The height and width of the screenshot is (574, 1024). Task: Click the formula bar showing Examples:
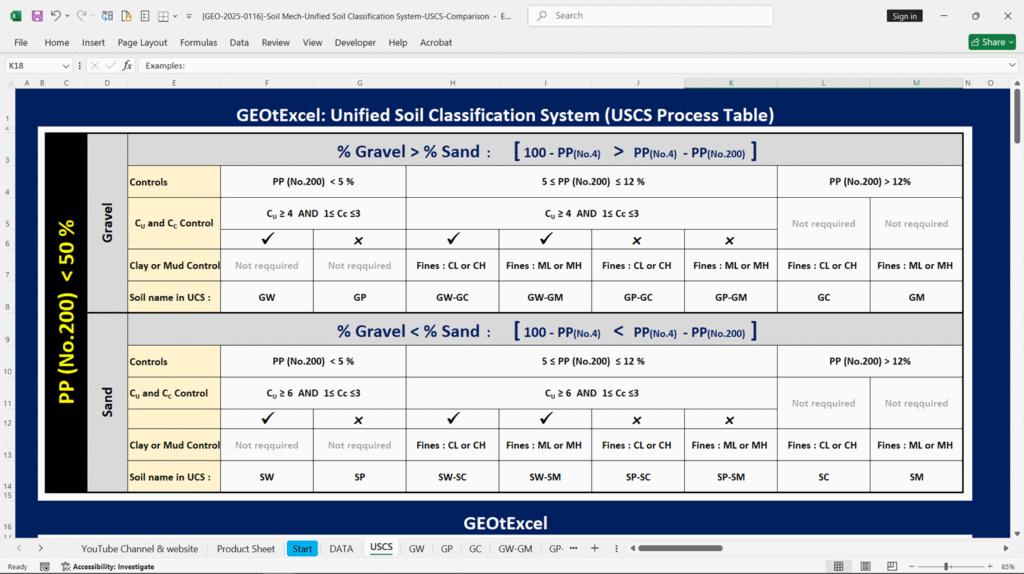571,65
